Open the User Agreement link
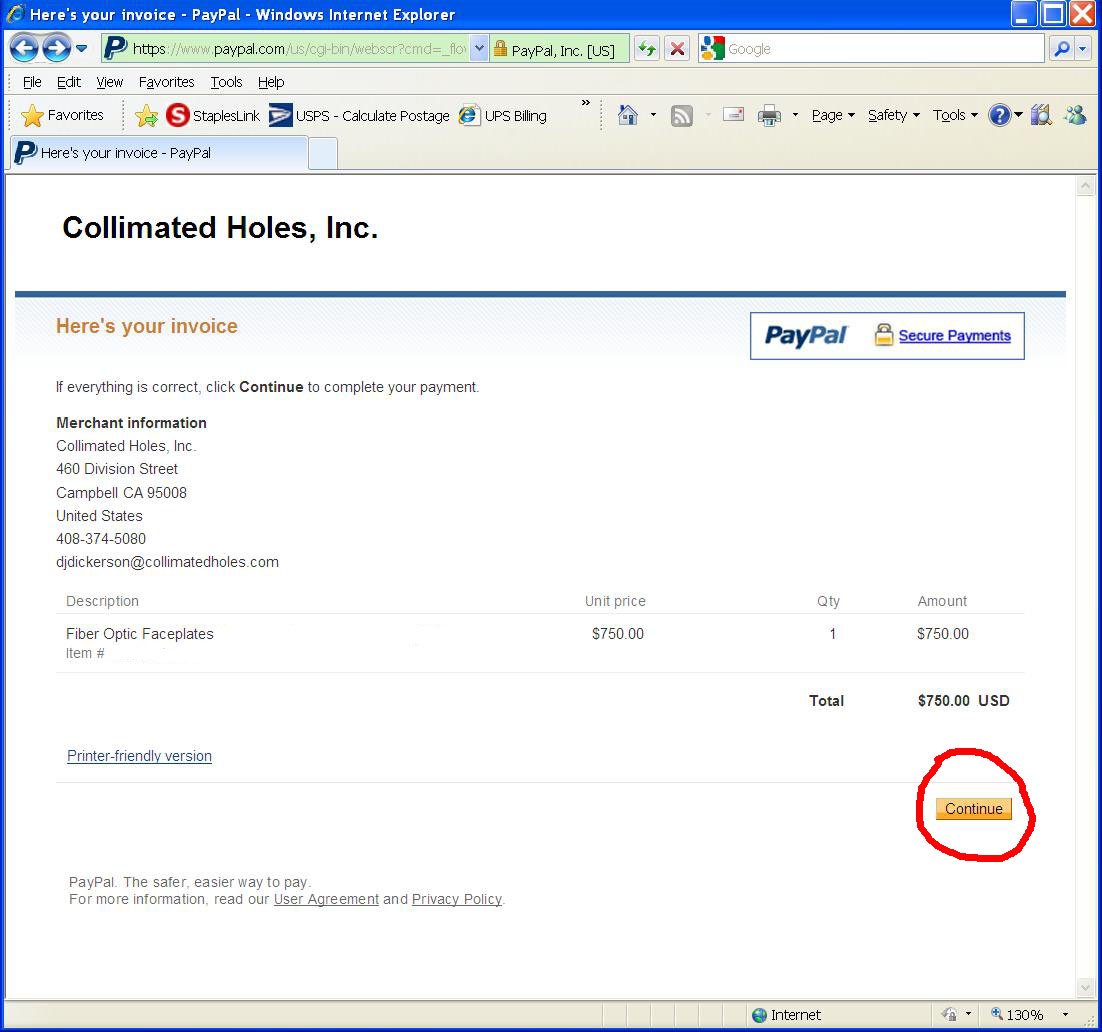 [326, 899]
